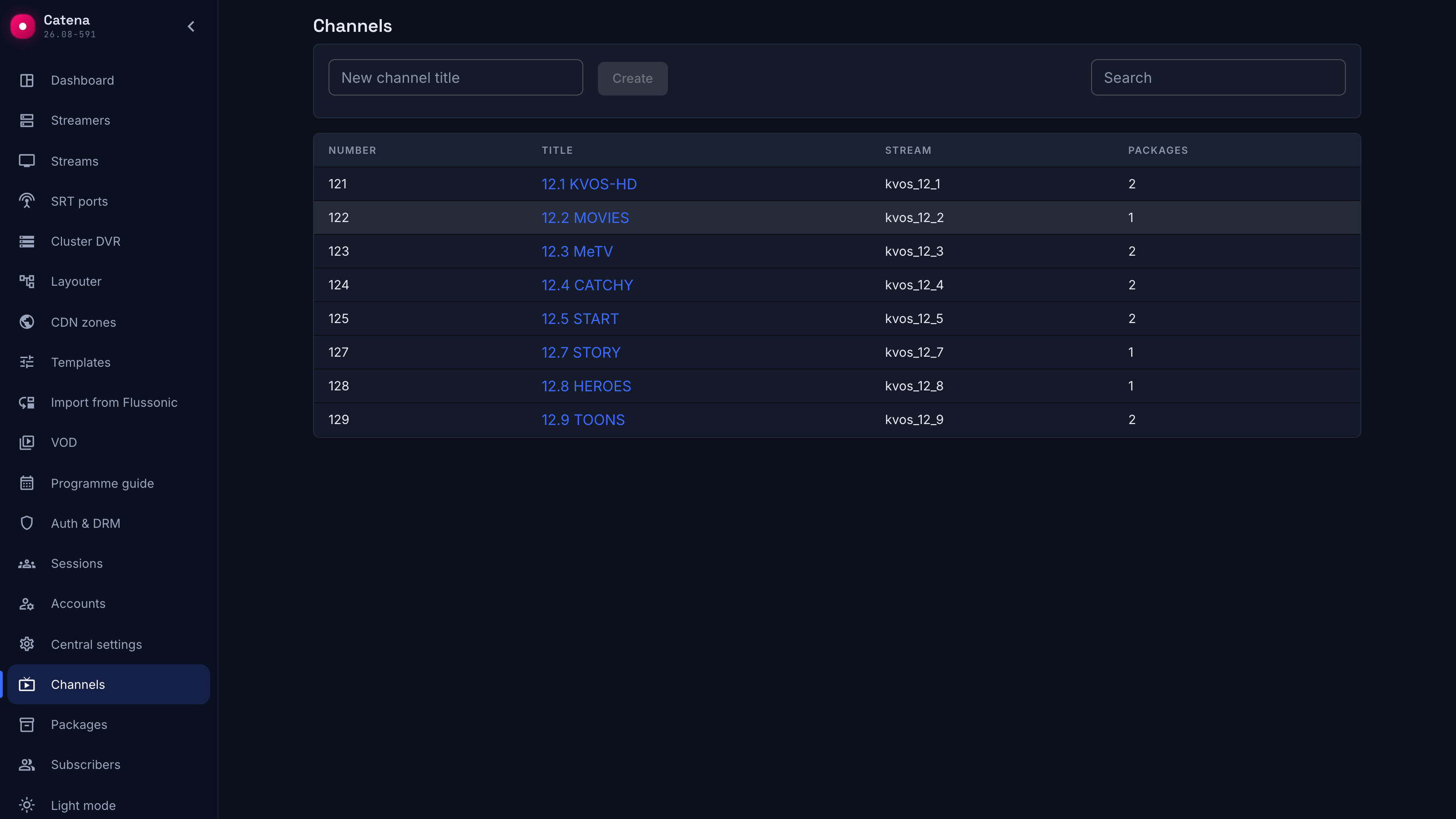Switch to Light mode label
Viewport: 1456px width, 819px height.
coord(83,805)
